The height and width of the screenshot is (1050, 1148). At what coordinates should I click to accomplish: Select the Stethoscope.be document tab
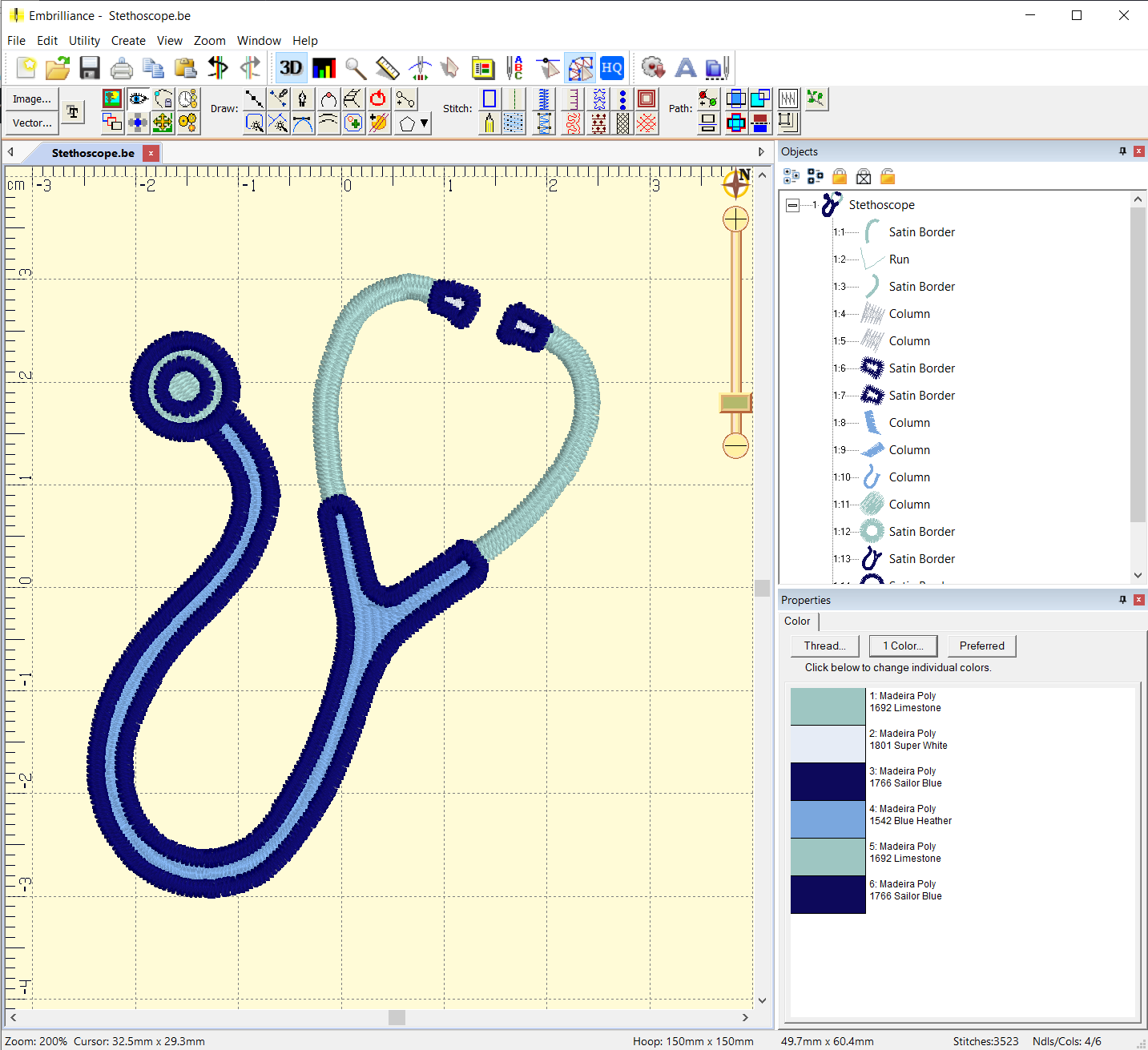point(93,153)
